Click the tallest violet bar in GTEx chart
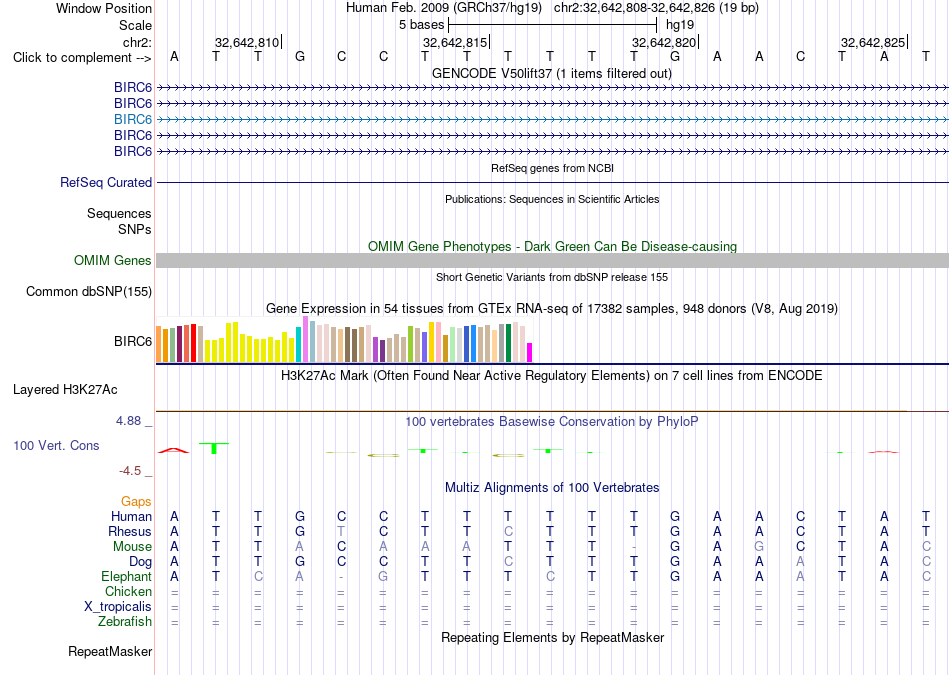 (x=305, y=339)
